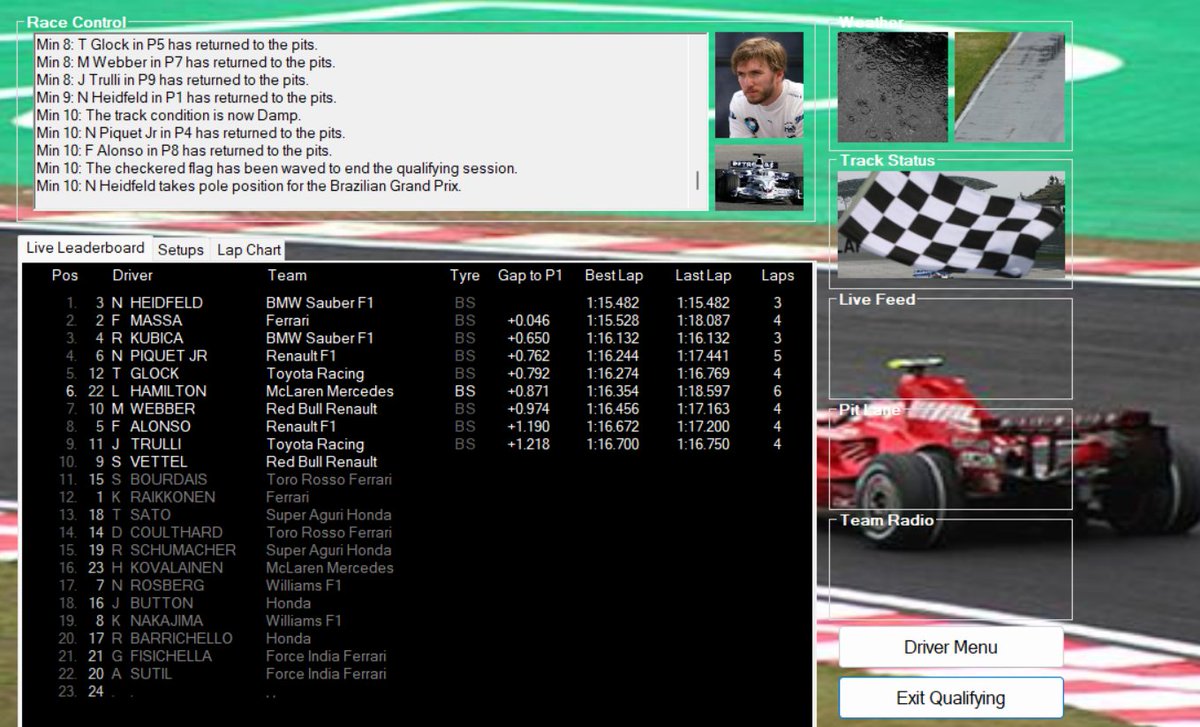Viewport: 1200px width, 727px height.
Task: Select the F ALONSO leaderboard row
Action: click(x=418, y=426)
